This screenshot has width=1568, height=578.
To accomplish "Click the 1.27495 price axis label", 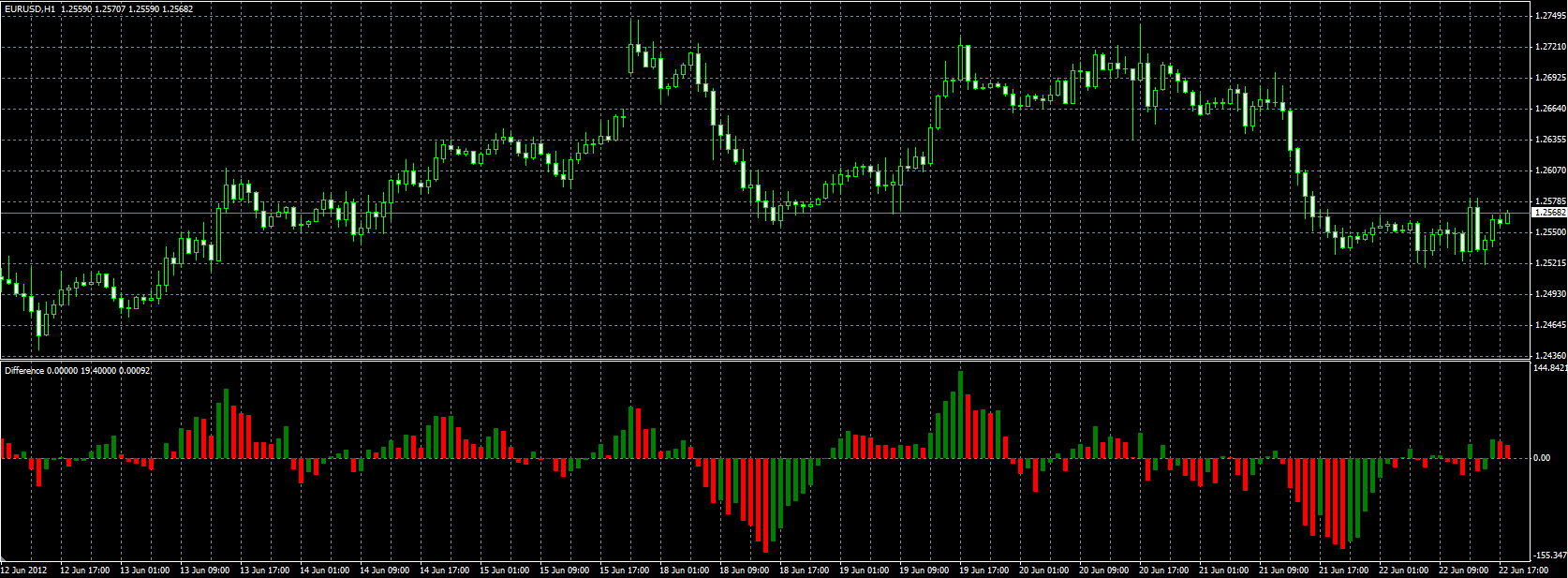I will (x=1551, y=16).
